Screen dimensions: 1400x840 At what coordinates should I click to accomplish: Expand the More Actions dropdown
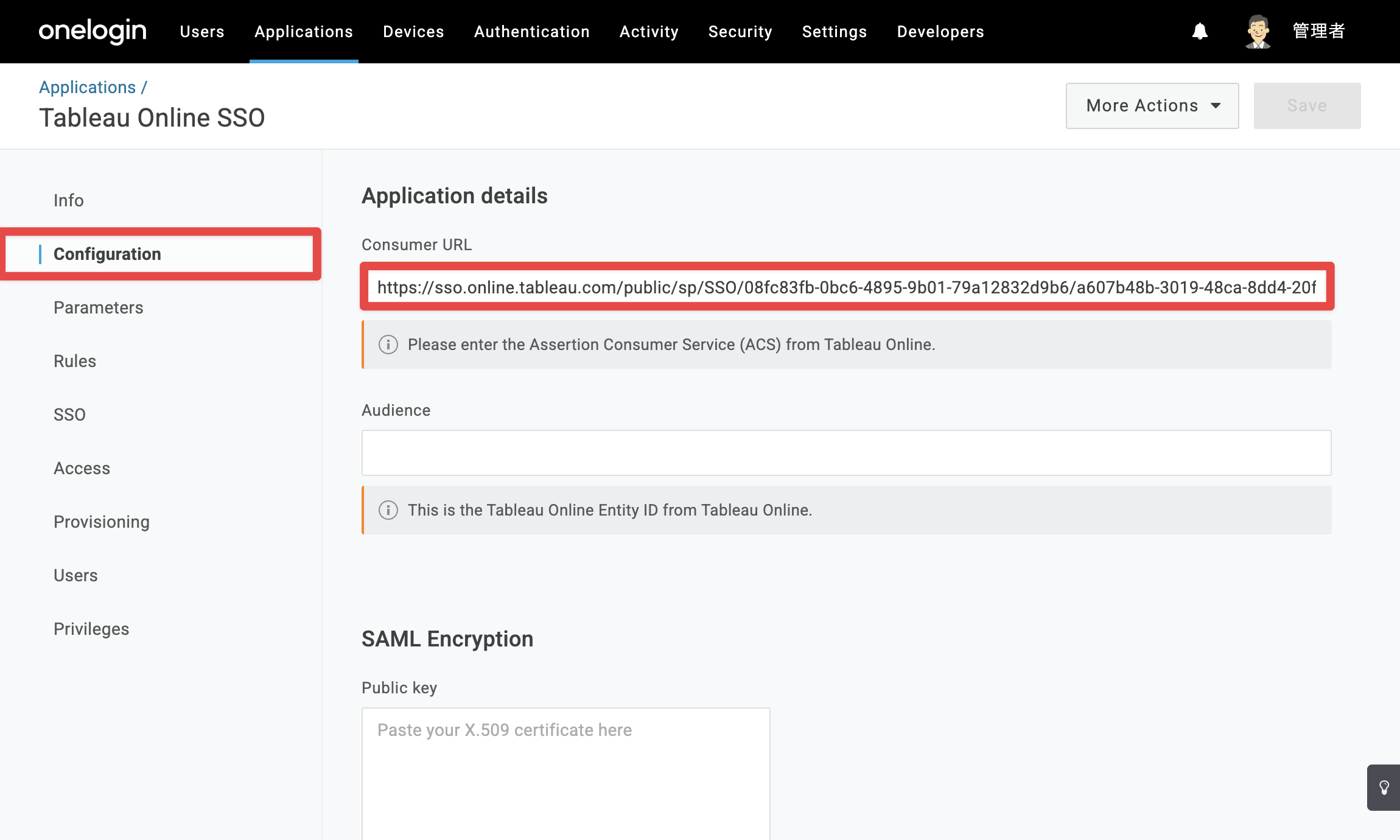click(1152, 106)
